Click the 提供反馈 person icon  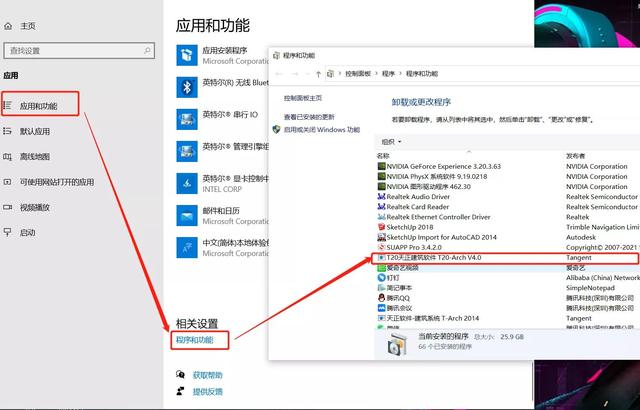click(180, 391)
